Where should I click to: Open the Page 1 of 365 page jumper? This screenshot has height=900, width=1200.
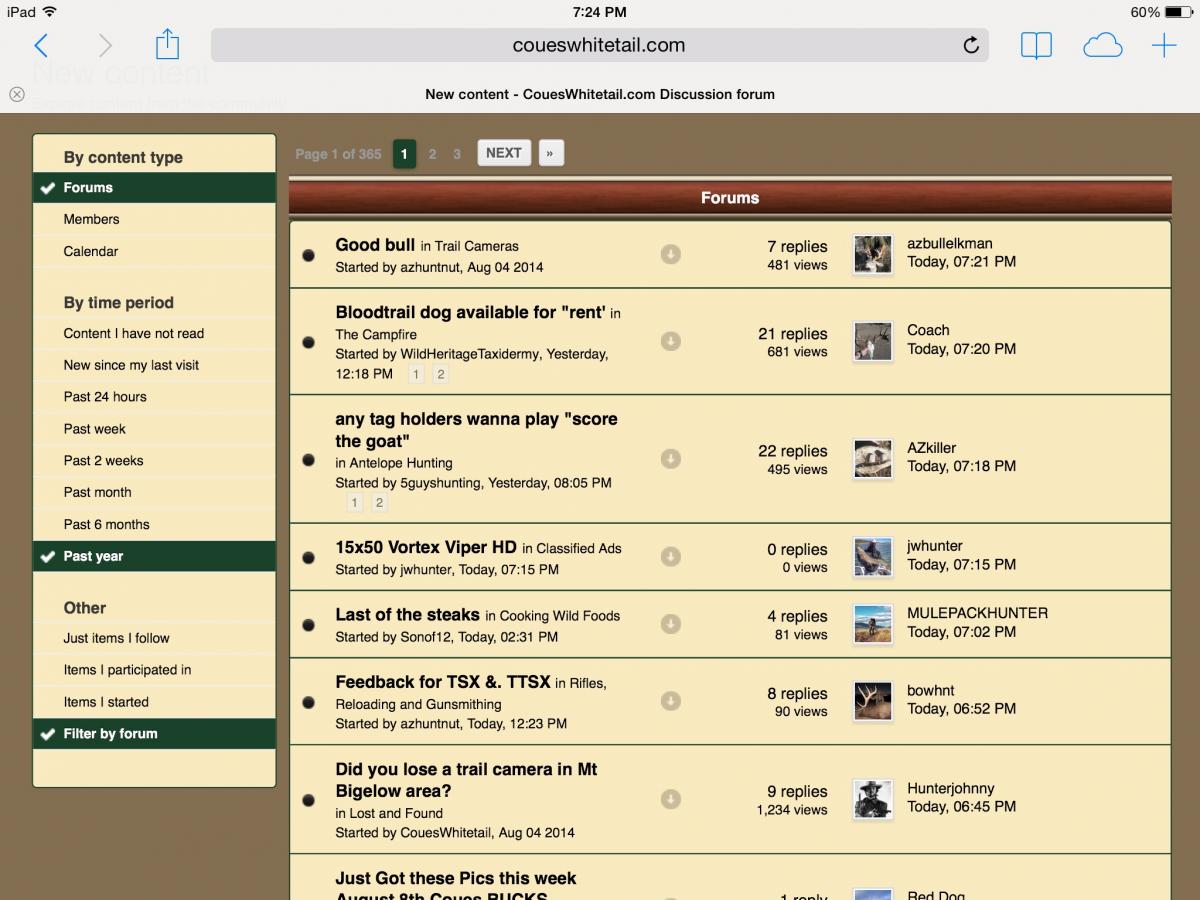(x=338, y=154)
